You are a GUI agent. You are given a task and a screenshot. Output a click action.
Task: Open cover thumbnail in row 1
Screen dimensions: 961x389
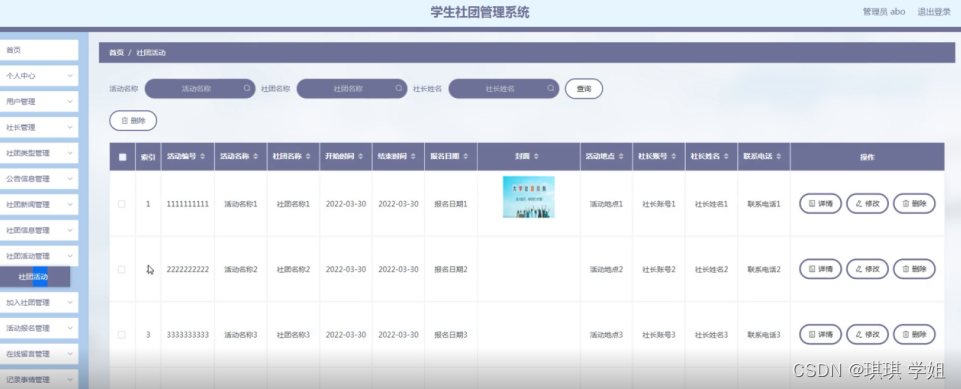click(x=528, y=197)
